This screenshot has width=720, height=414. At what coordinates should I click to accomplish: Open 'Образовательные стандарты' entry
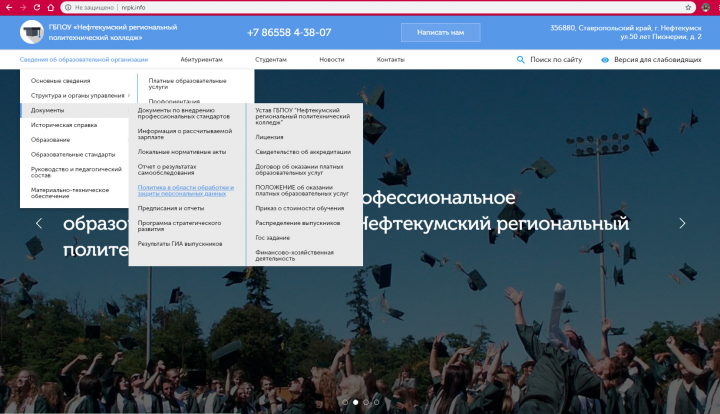click(74, 154)
